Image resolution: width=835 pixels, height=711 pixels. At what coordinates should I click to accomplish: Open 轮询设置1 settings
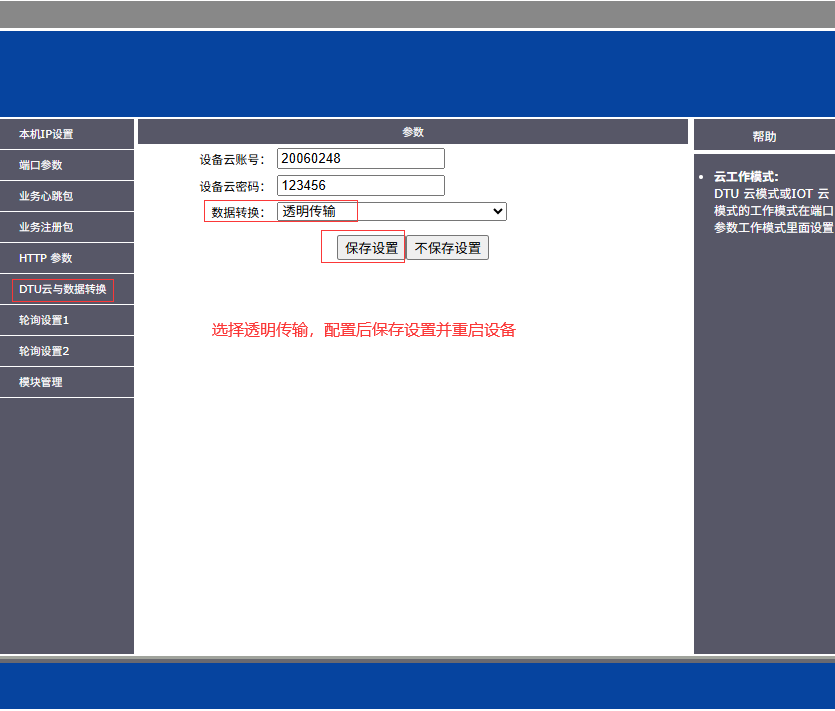[44, 320]
